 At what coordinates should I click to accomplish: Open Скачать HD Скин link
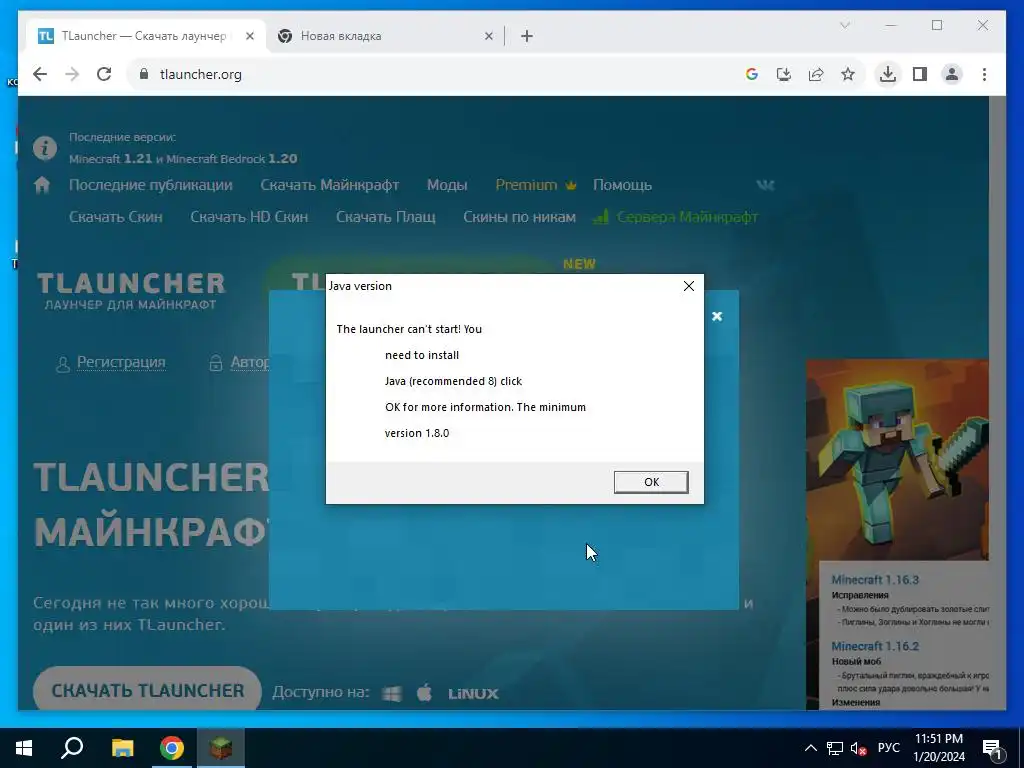(249, 217)
